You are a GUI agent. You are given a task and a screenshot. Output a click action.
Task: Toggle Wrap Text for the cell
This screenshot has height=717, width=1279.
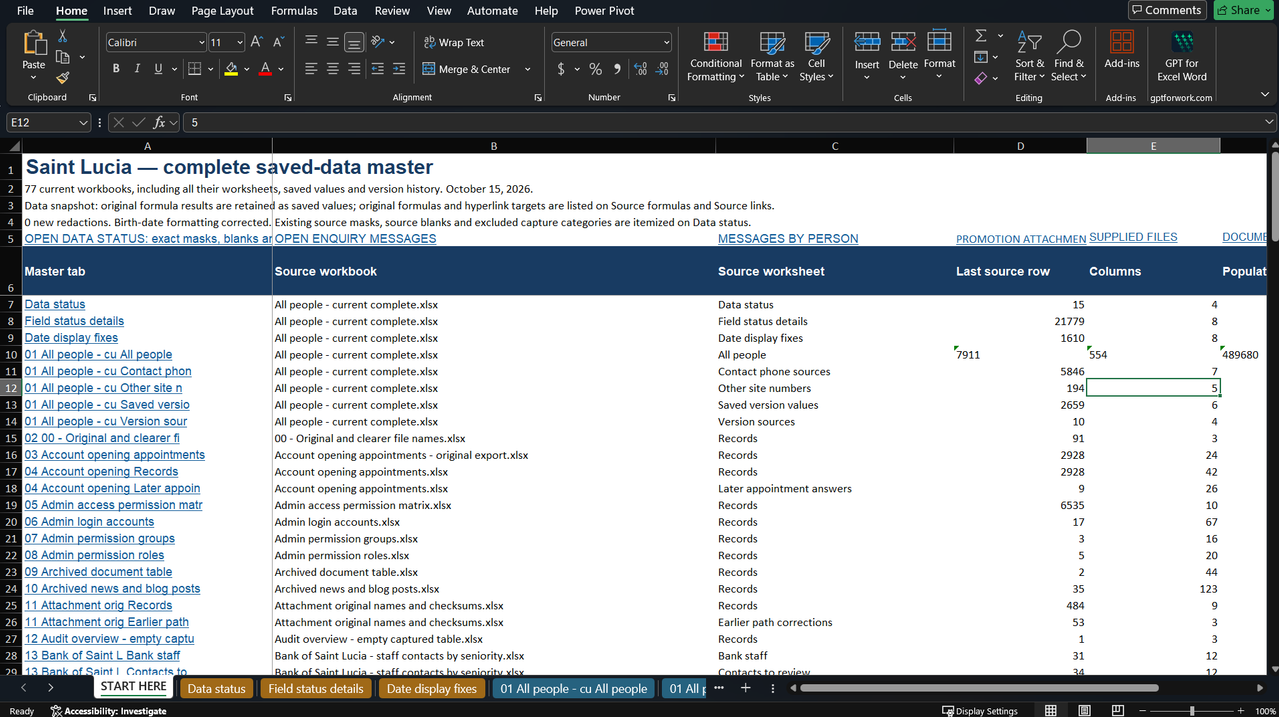pyautogui.click(x=454, y=42)
